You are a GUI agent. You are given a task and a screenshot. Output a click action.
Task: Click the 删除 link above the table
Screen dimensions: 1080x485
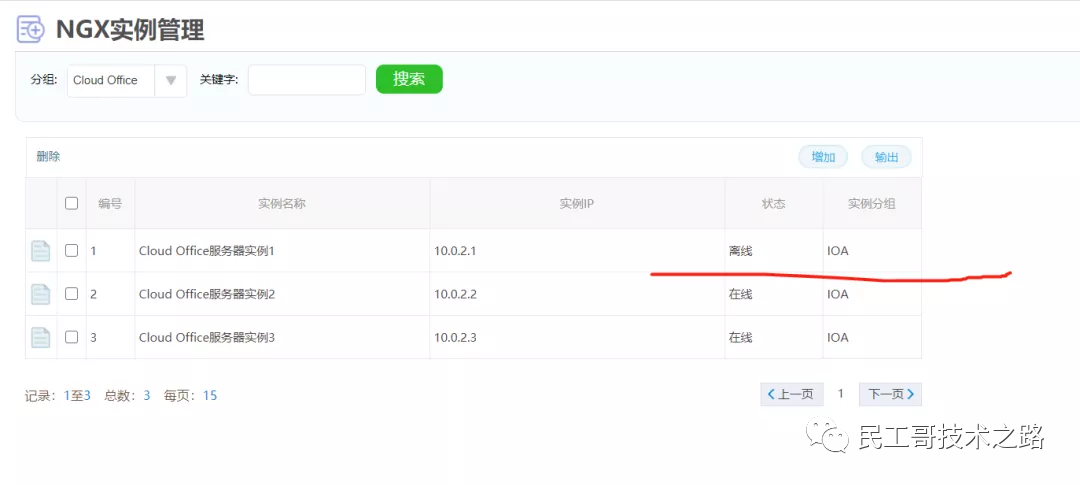[48, 157]
